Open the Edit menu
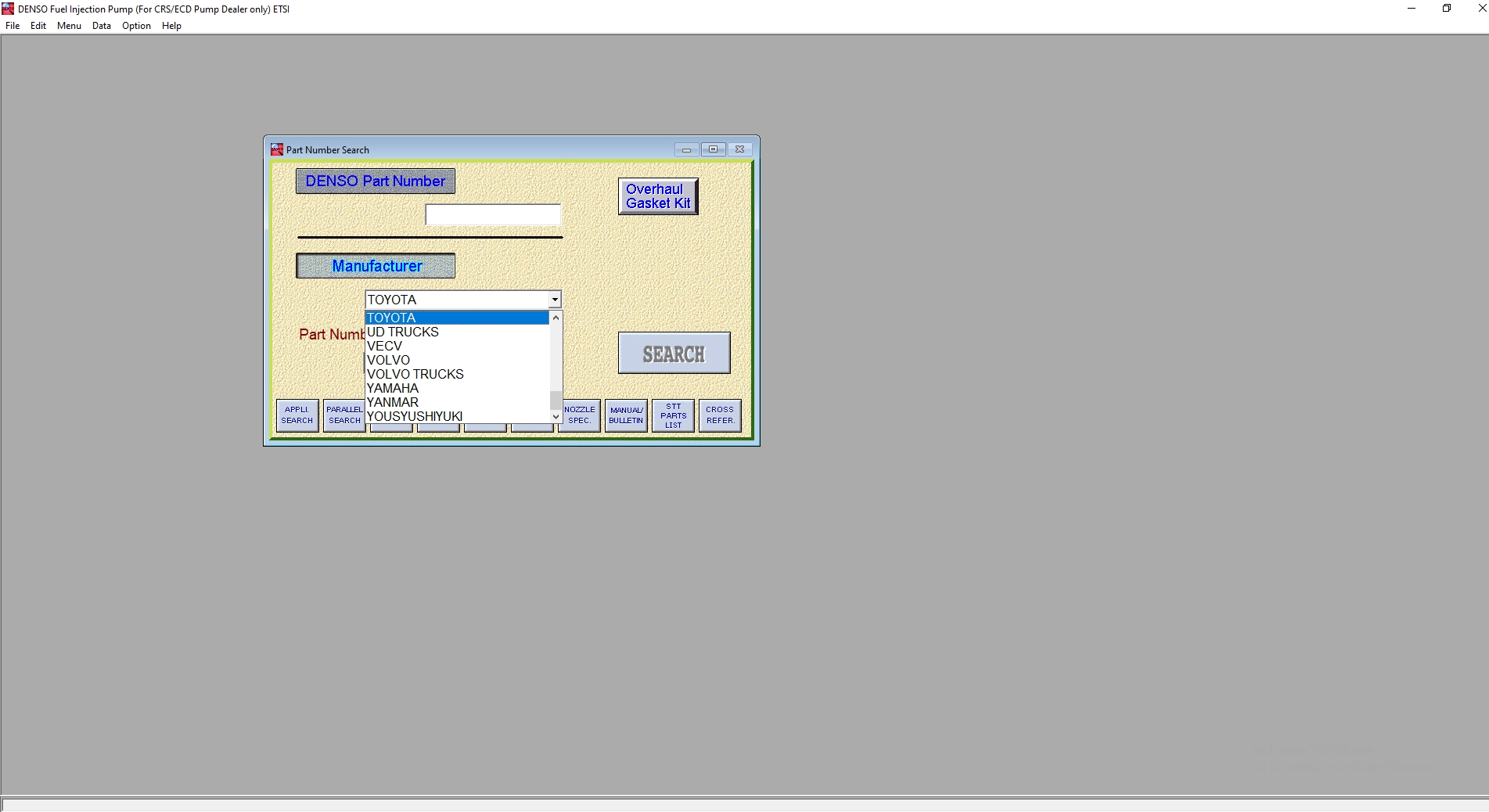This screenshot has height=812, width=1489. click(x=38, y=26)
